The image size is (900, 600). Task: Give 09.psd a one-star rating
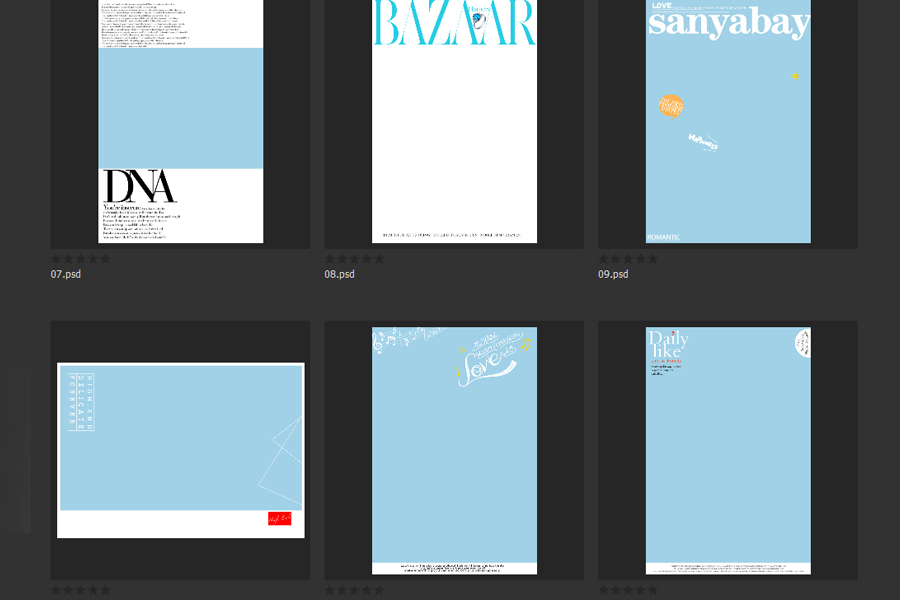(604, 259)
